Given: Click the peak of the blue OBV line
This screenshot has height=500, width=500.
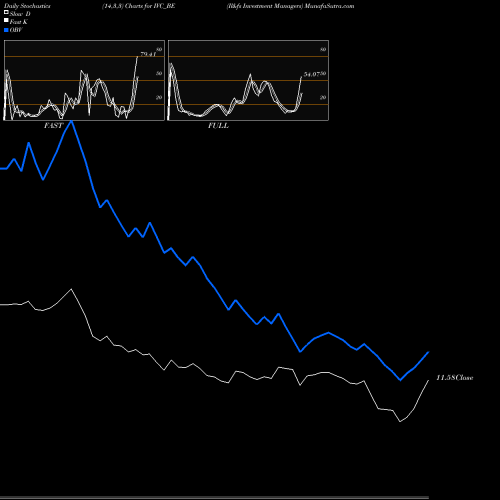Looking at the screenshot, I should [x=71, y=122].
